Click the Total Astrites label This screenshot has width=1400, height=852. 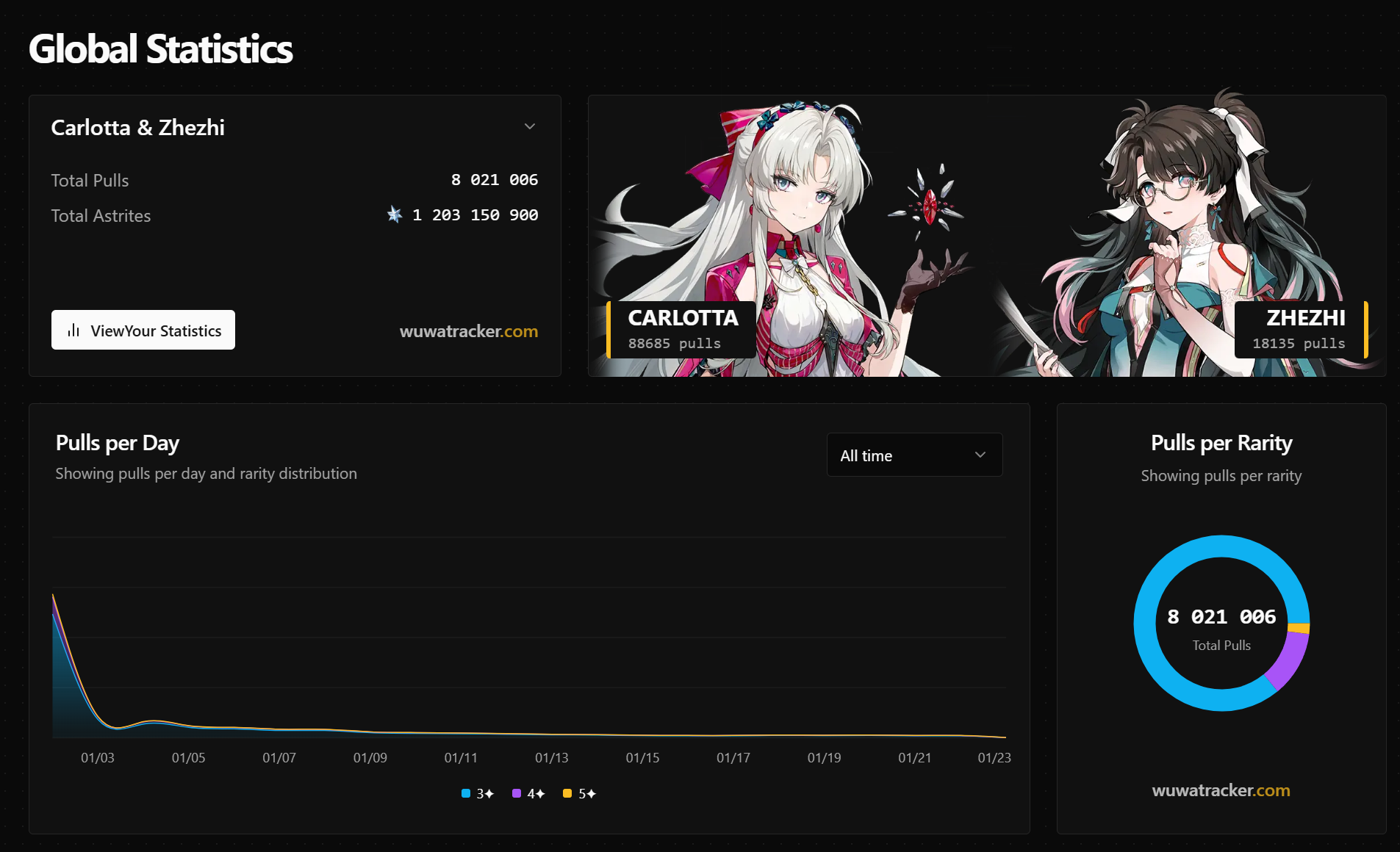pos(101,215)
